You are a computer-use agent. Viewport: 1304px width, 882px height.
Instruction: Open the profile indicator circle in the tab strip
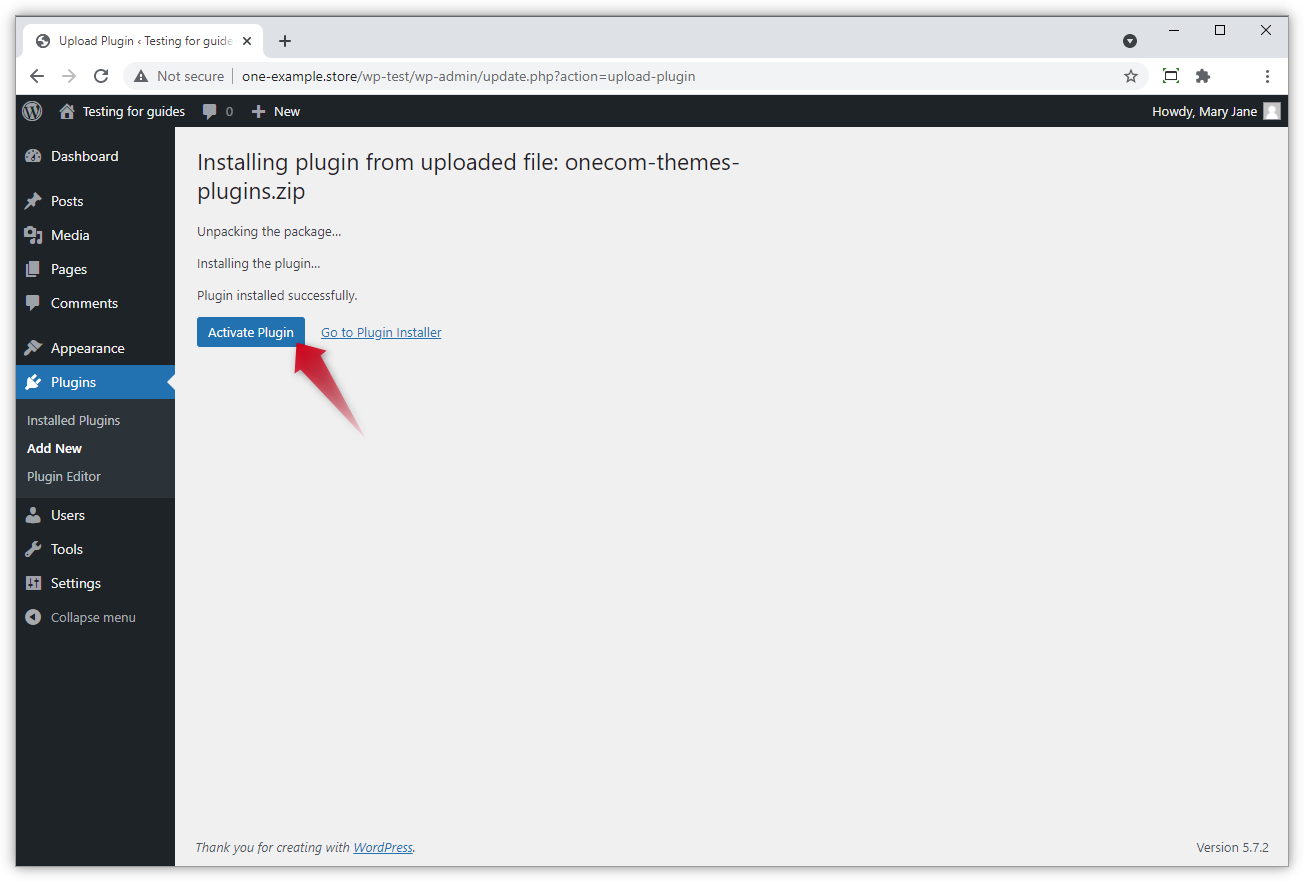coord(1130,41)
